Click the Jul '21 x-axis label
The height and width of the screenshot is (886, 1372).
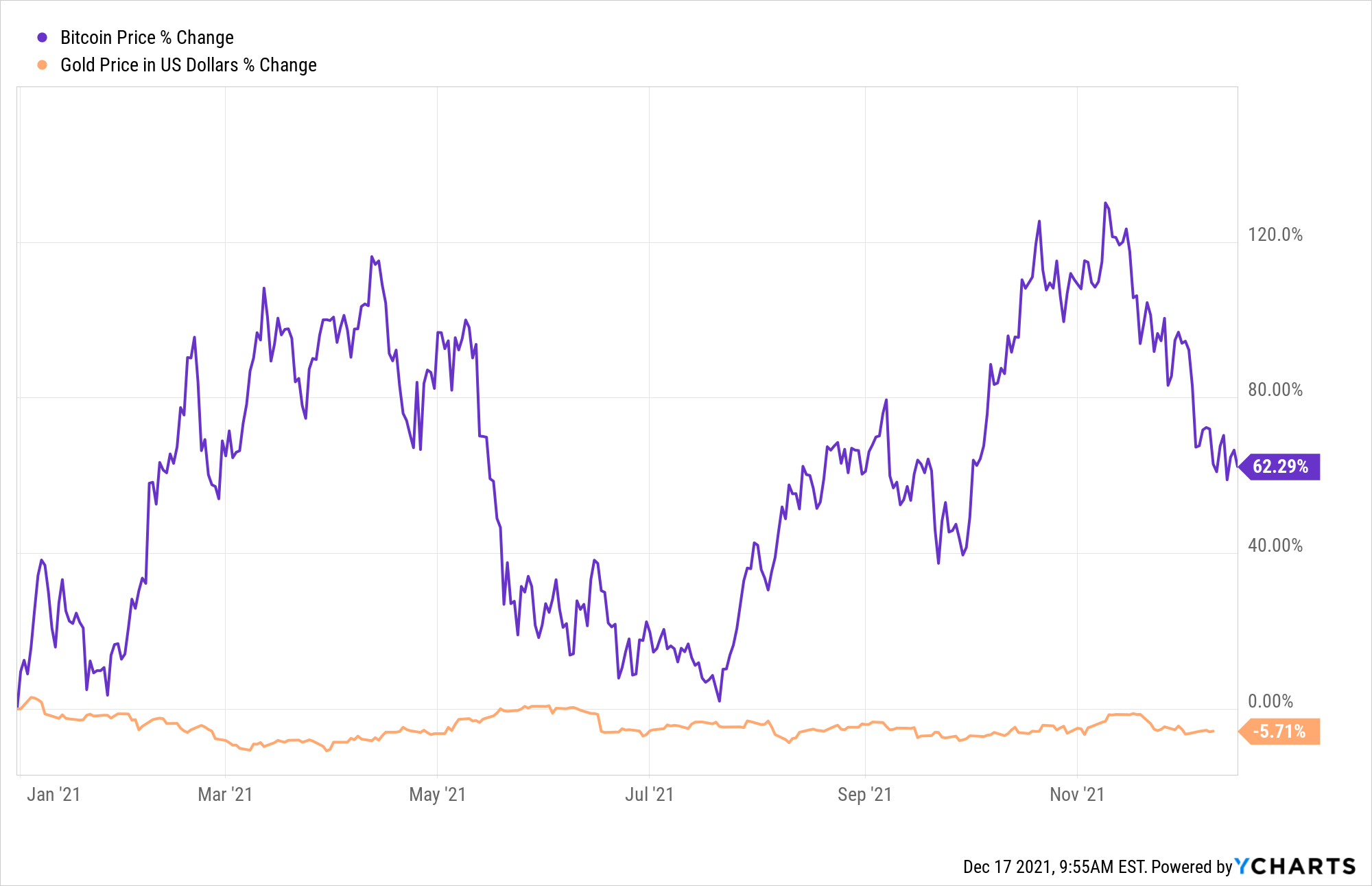(649, 795)
